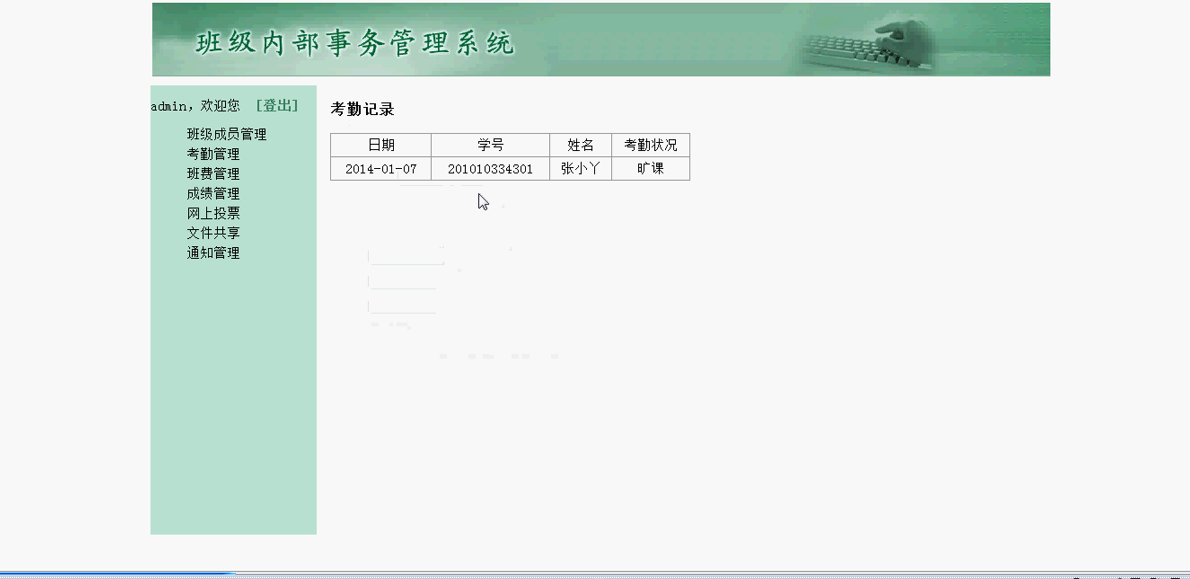Click the 考勤状况 column header
The width and height of the screenshot is (1190, 579).
pos(650,145)
